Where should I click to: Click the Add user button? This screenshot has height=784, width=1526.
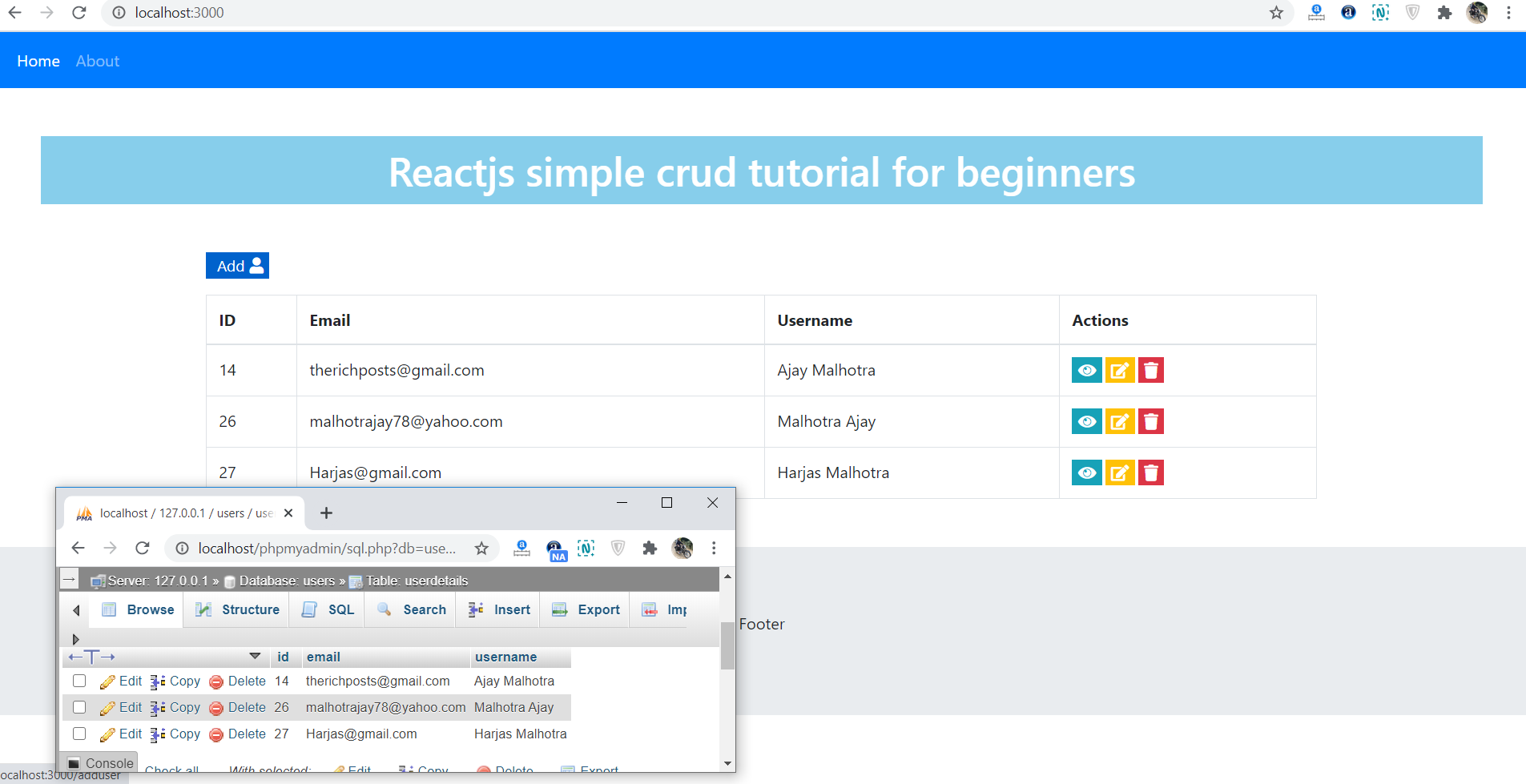[x=237, y=265]
